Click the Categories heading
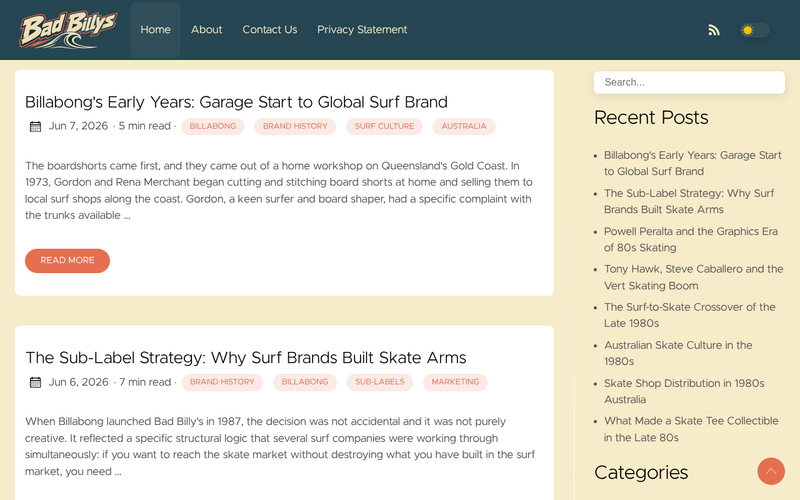 coord(641,473)
